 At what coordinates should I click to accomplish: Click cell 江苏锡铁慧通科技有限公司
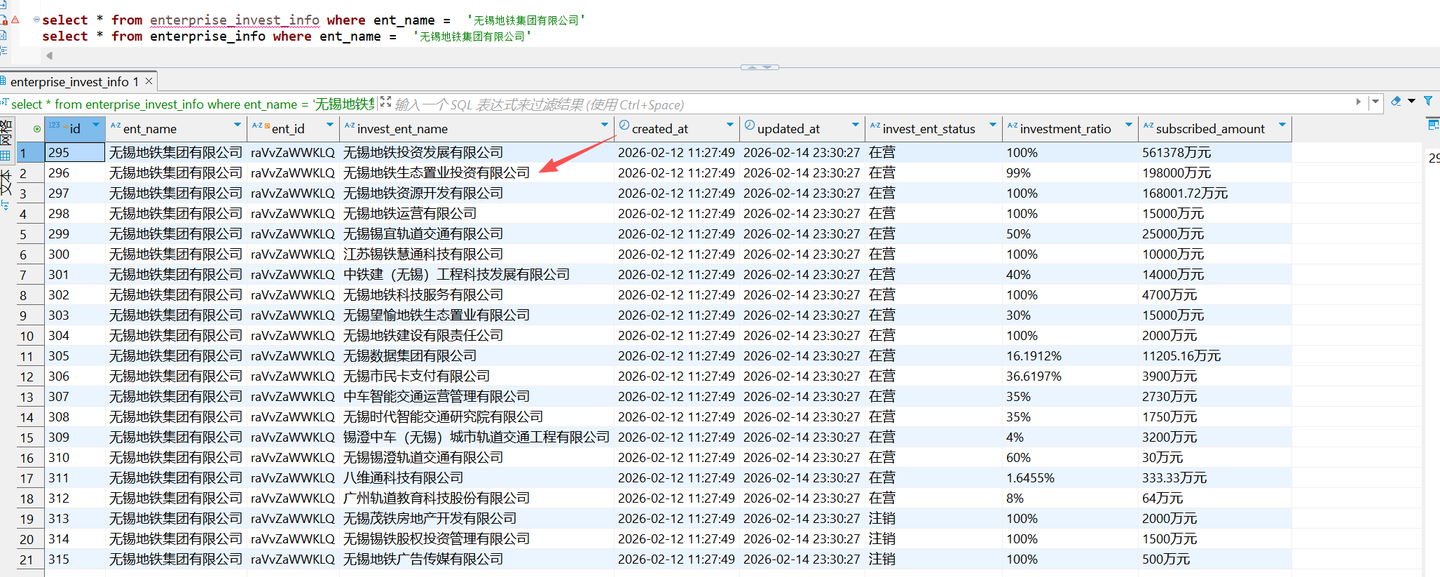point(477,254)
